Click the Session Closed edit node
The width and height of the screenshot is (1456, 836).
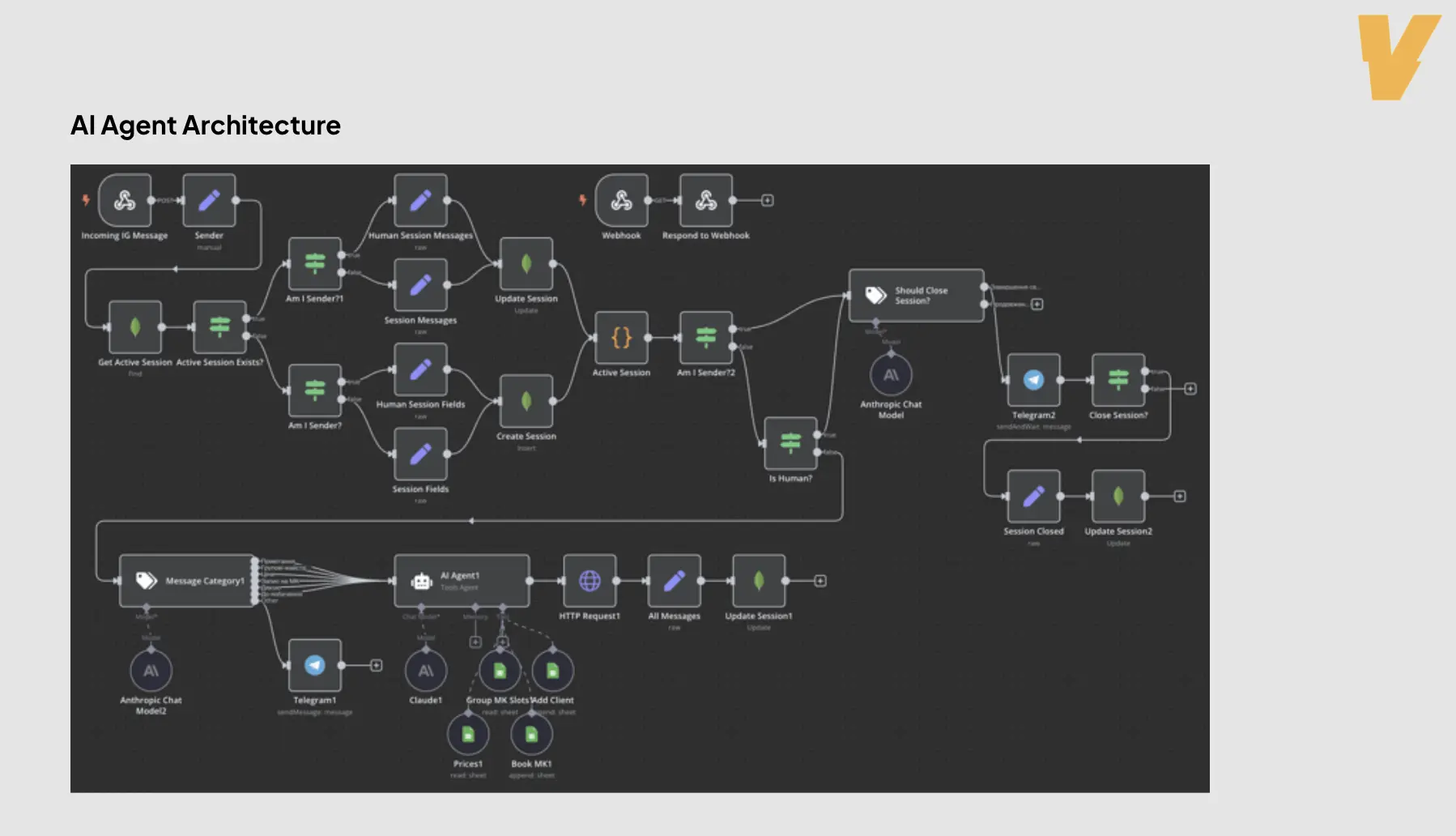point(1032,496)
